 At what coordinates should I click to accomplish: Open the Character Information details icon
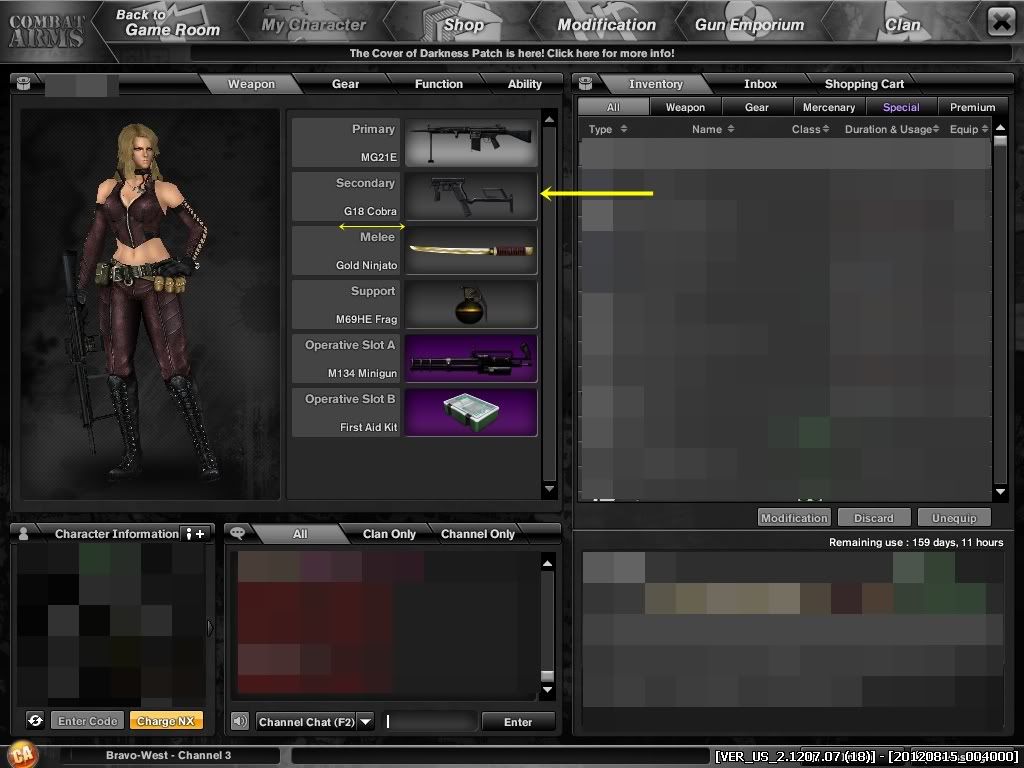coord(193,534)
